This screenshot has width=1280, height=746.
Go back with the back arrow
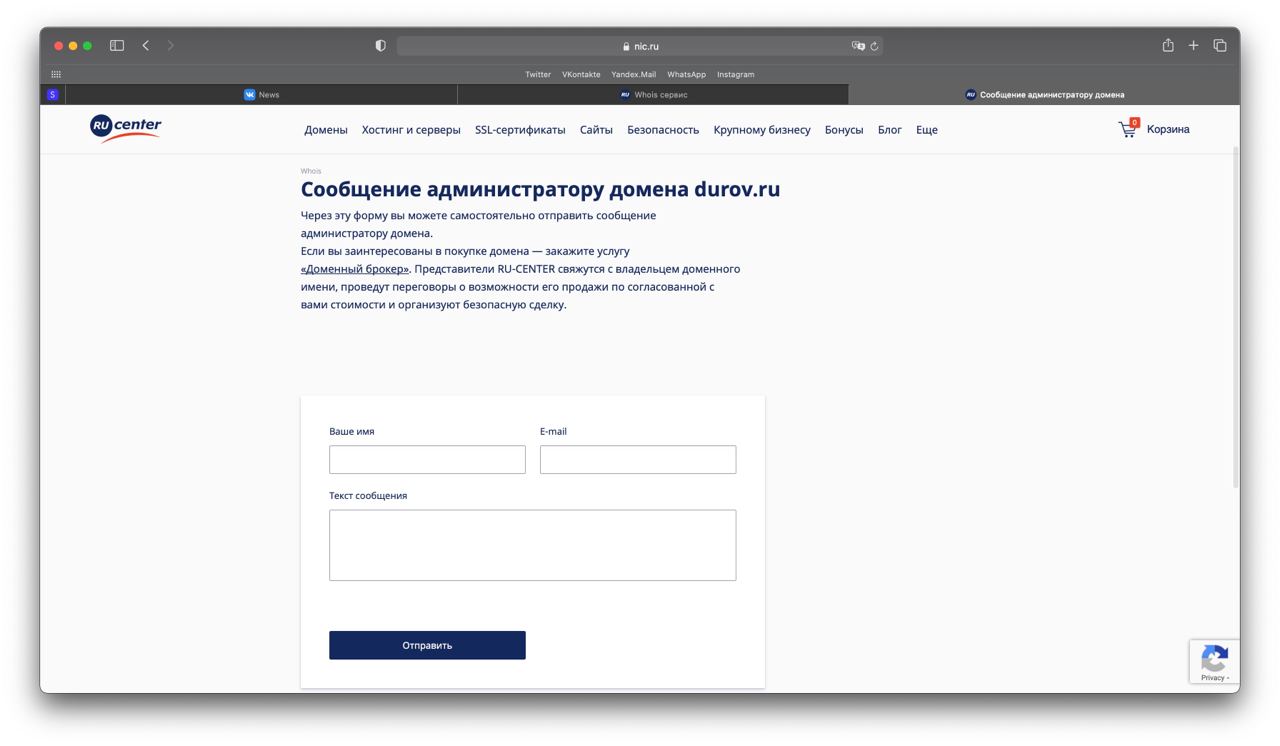(x=146, y=45)
